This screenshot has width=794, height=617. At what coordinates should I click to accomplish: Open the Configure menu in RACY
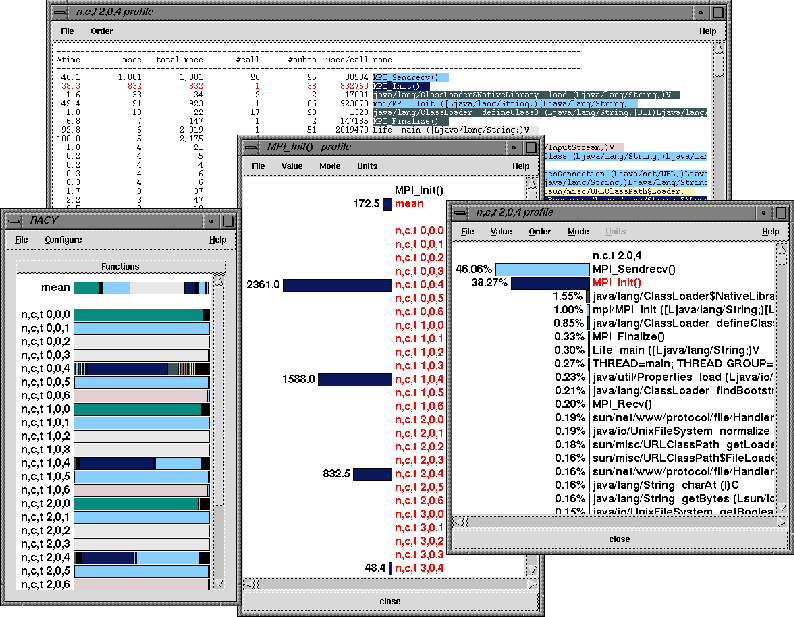[x=63, y=240]
